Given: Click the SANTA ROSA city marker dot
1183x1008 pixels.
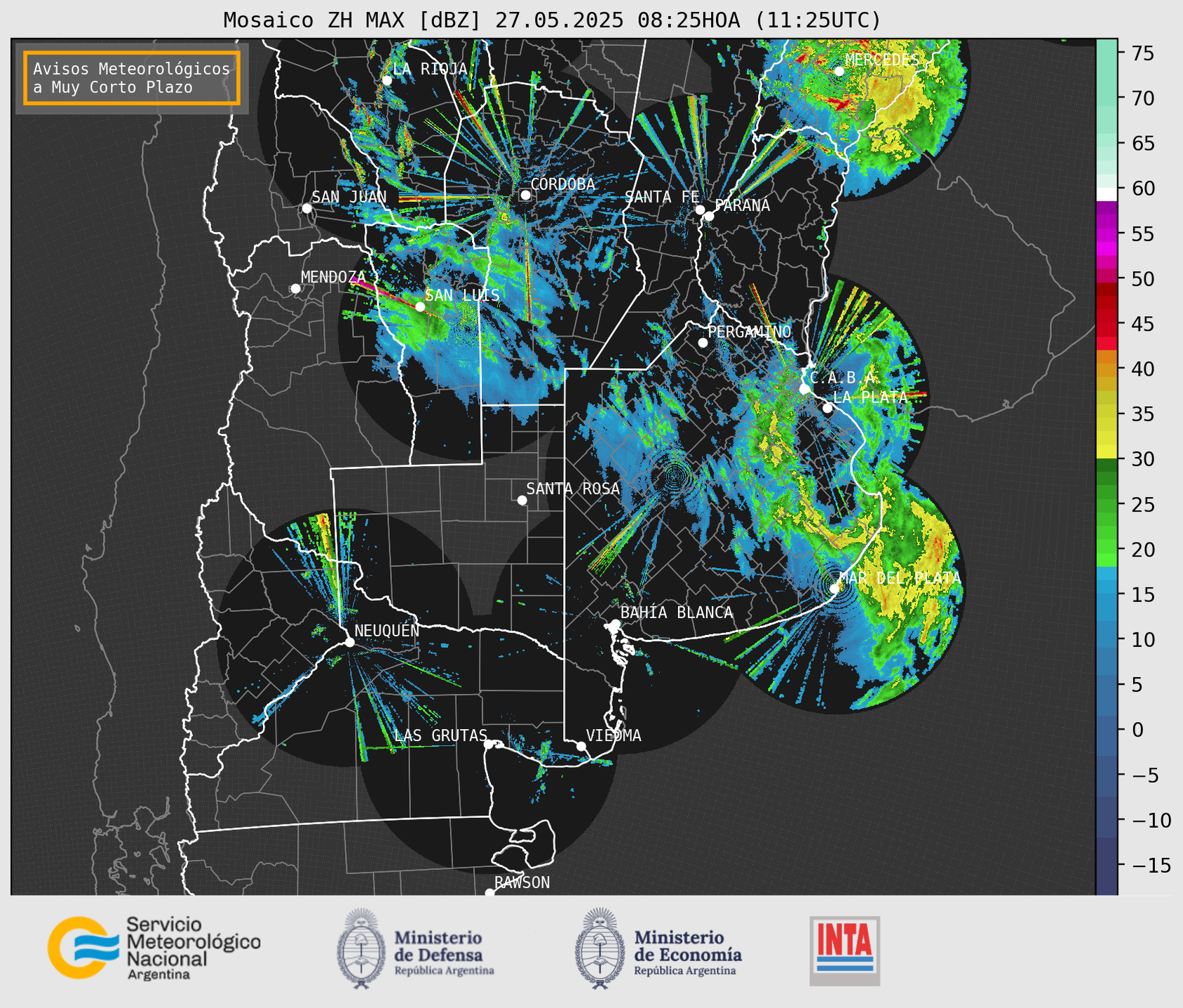Looking at the screenshot, I should [522, 500].
